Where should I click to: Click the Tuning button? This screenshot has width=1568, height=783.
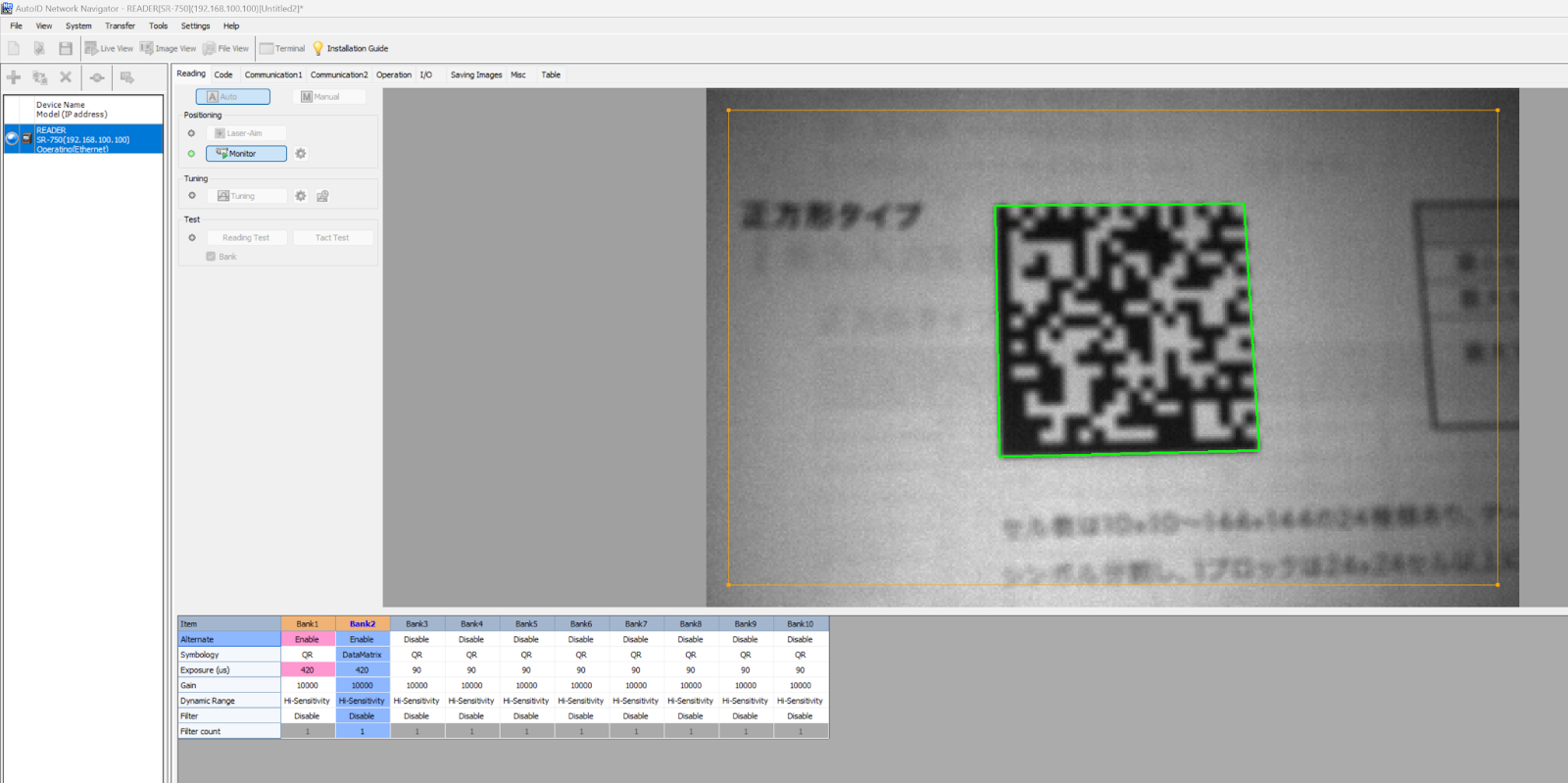pos(246,196)
